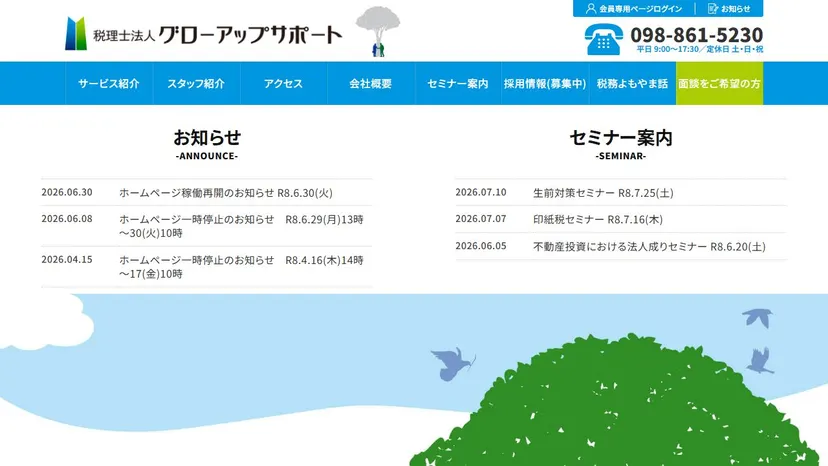Click the date 2026.06.08

pyautogui.click(x=67, y=219)
